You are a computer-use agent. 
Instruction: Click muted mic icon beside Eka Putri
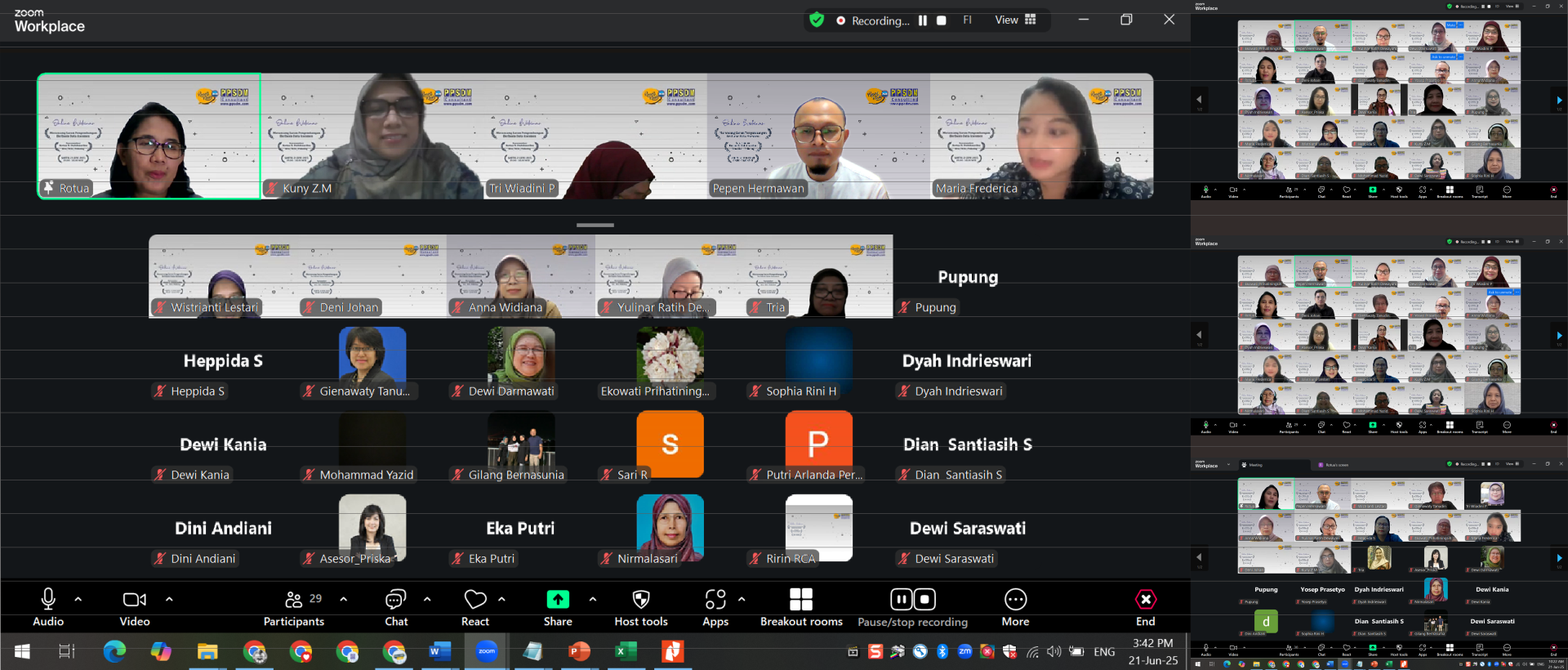pos(458,558)
